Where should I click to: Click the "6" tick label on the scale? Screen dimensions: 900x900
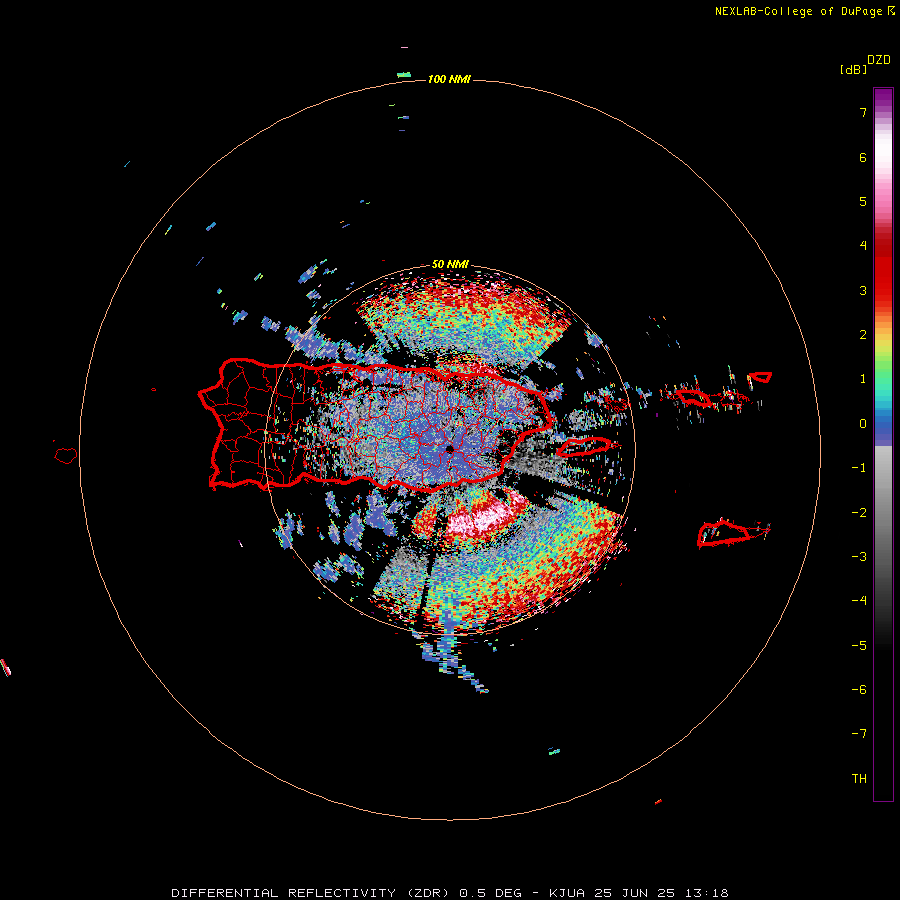(x=863, y=157)
